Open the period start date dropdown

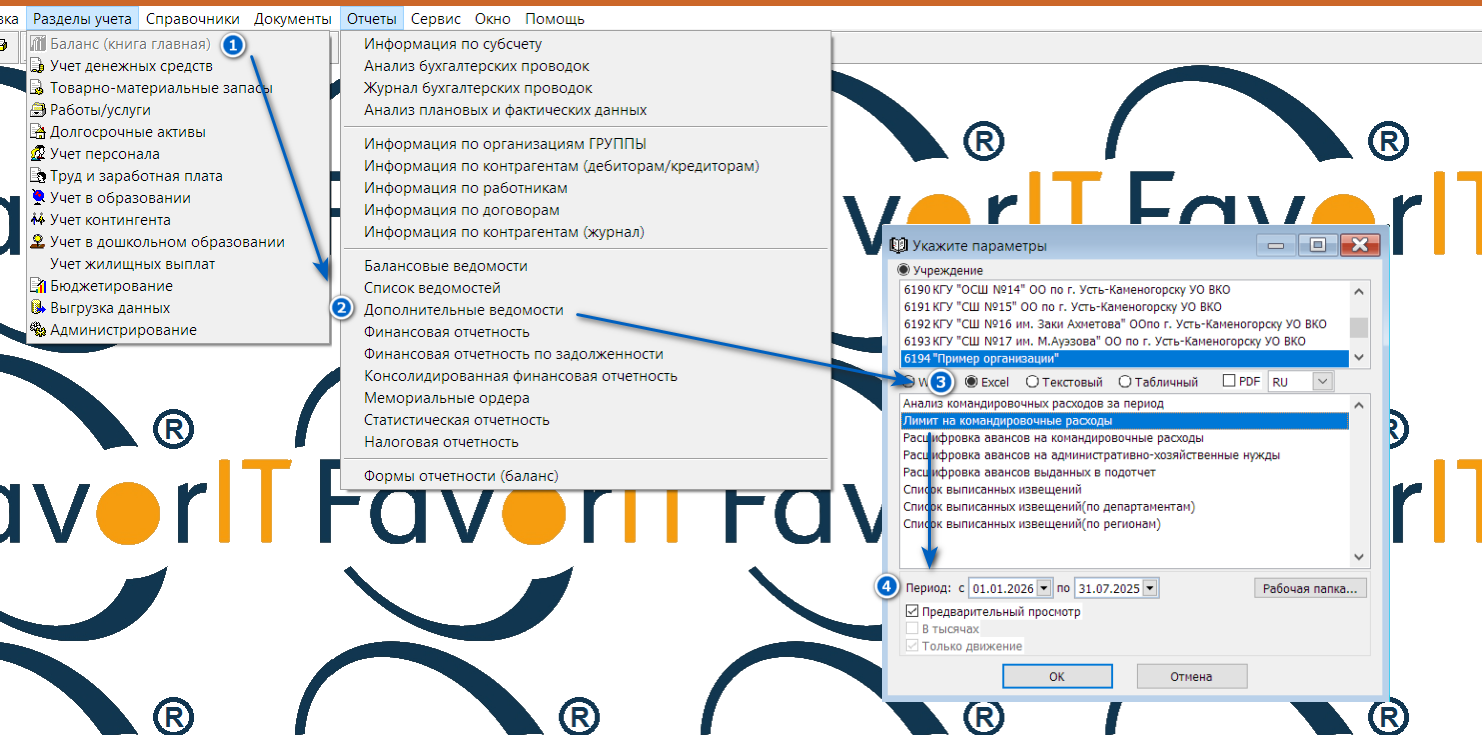(1045, 588)
